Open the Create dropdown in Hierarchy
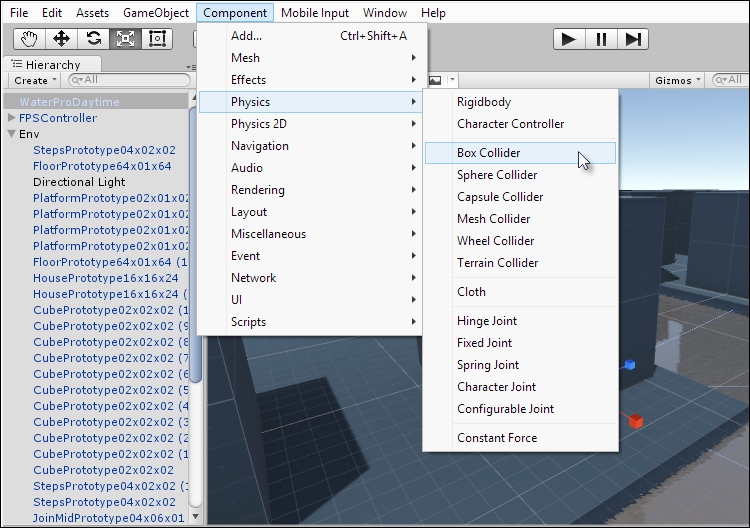 coord(34,80)
